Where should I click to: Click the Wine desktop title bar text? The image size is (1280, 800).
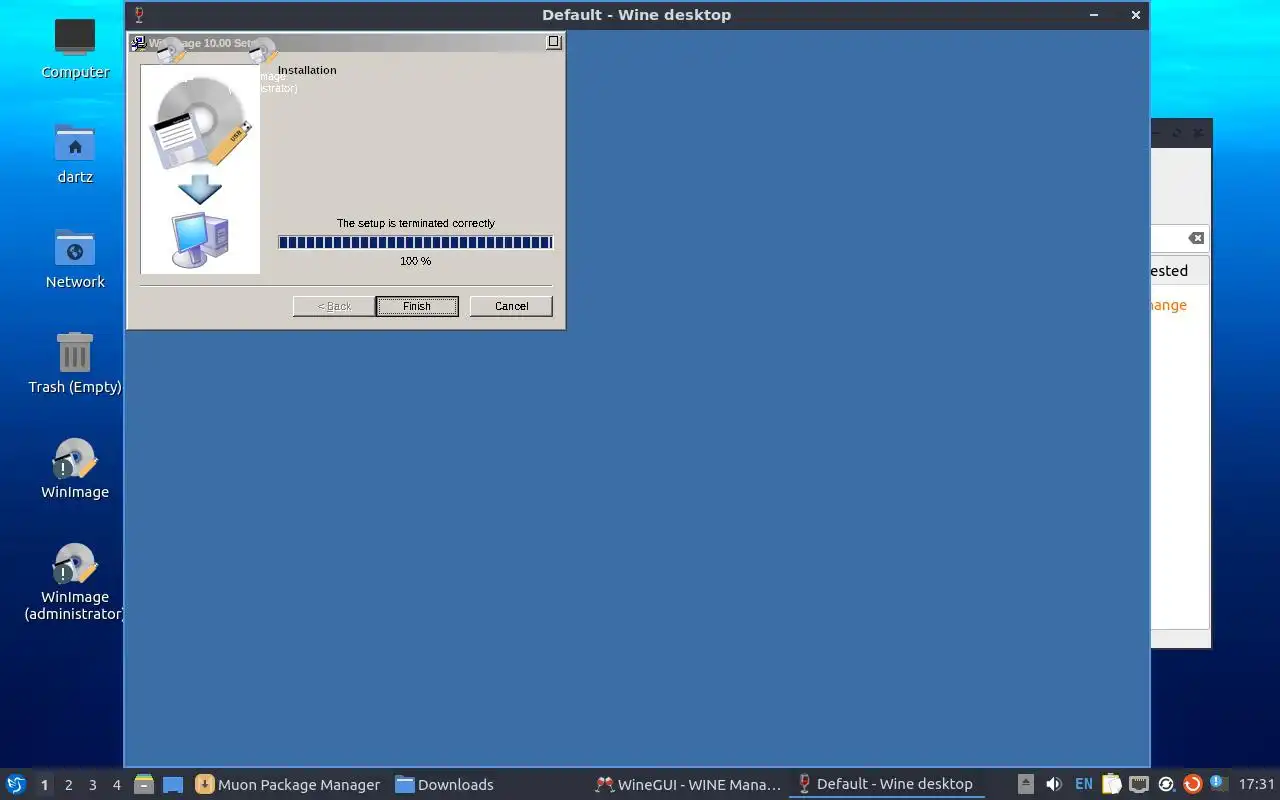point(636,15)
